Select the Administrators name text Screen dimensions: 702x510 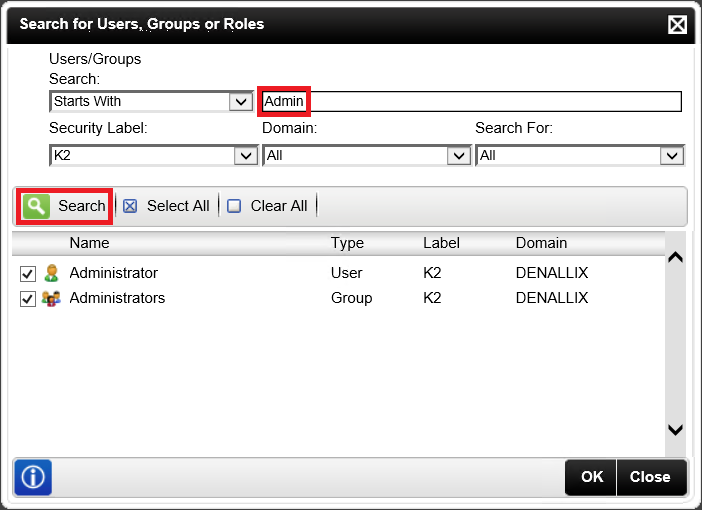[117, 298]
